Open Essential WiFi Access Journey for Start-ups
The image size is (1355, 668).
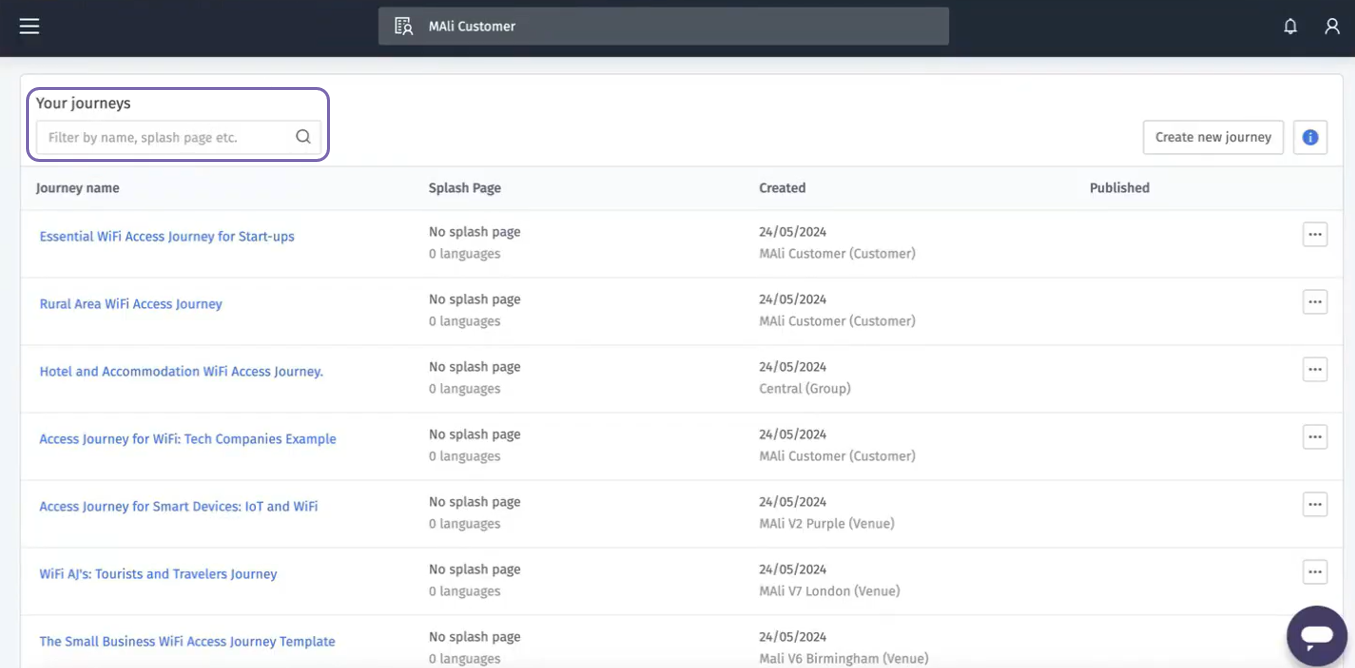167,237
